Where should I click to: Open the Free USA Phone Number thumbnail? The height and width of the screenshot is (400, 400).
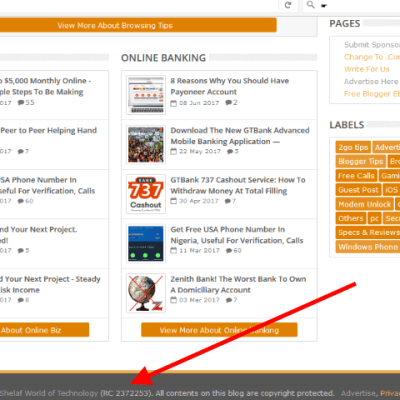[x=146, y=244]
